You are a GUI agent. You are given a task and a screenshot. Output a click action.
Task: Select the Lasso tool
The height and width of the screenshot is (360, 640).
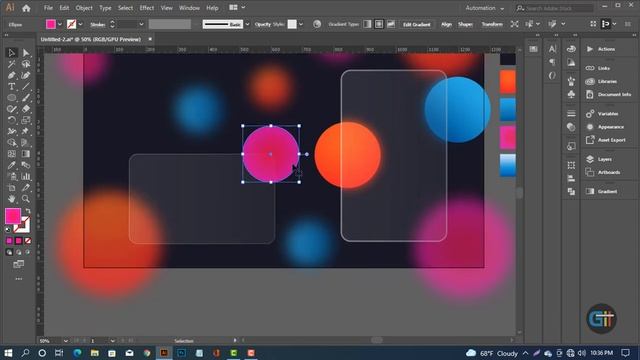26,64
